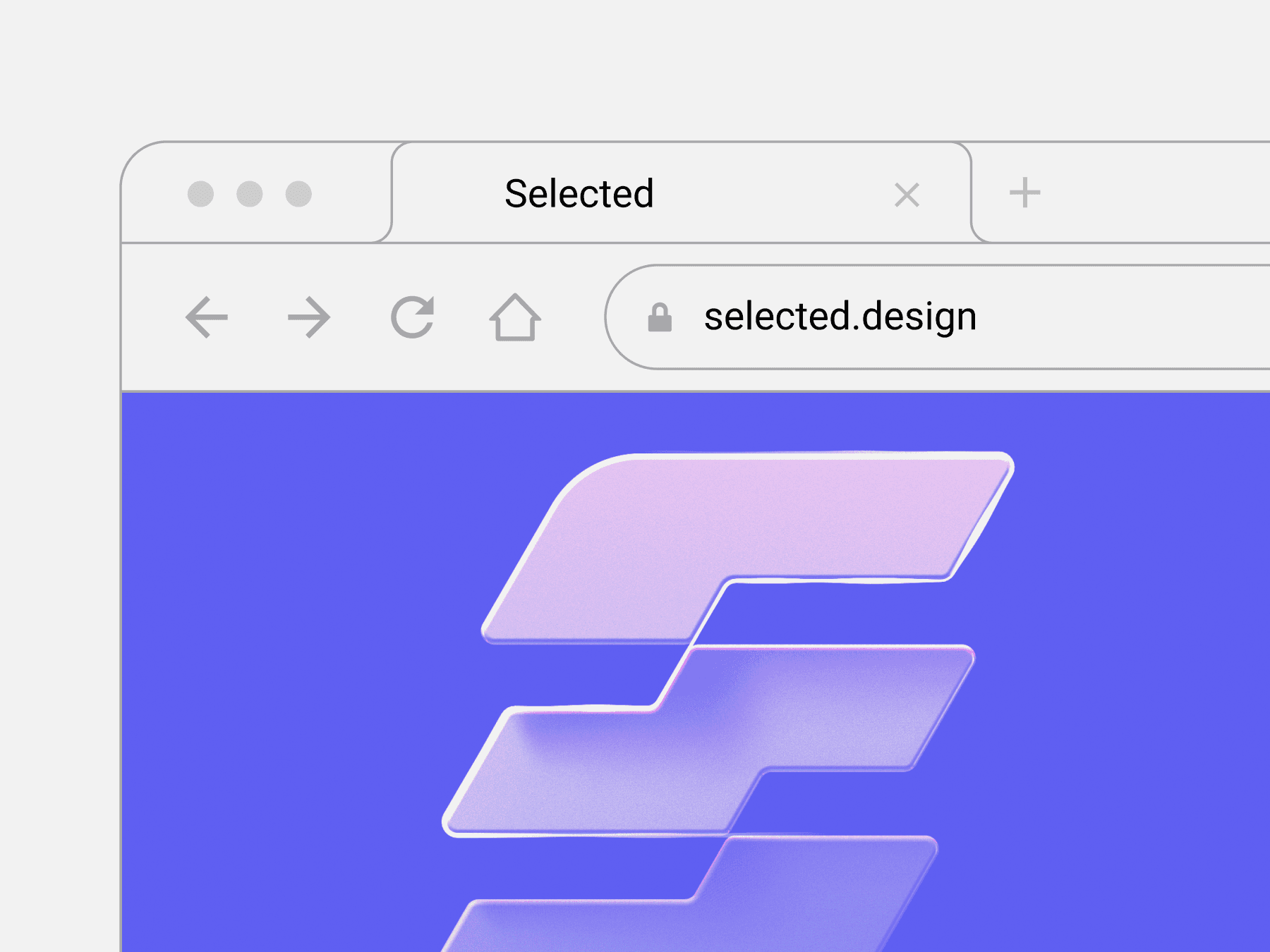Go forward with the right arrow

coord(309,317)
